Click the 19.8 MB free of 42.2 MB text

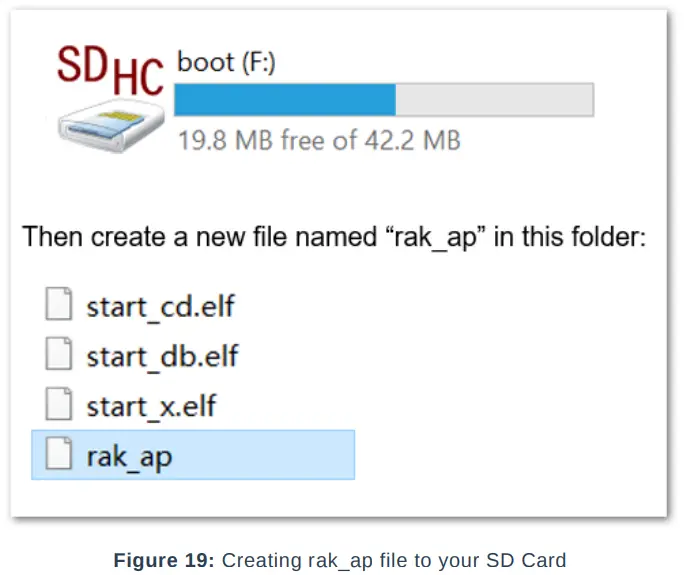click(x=319, y=140)
